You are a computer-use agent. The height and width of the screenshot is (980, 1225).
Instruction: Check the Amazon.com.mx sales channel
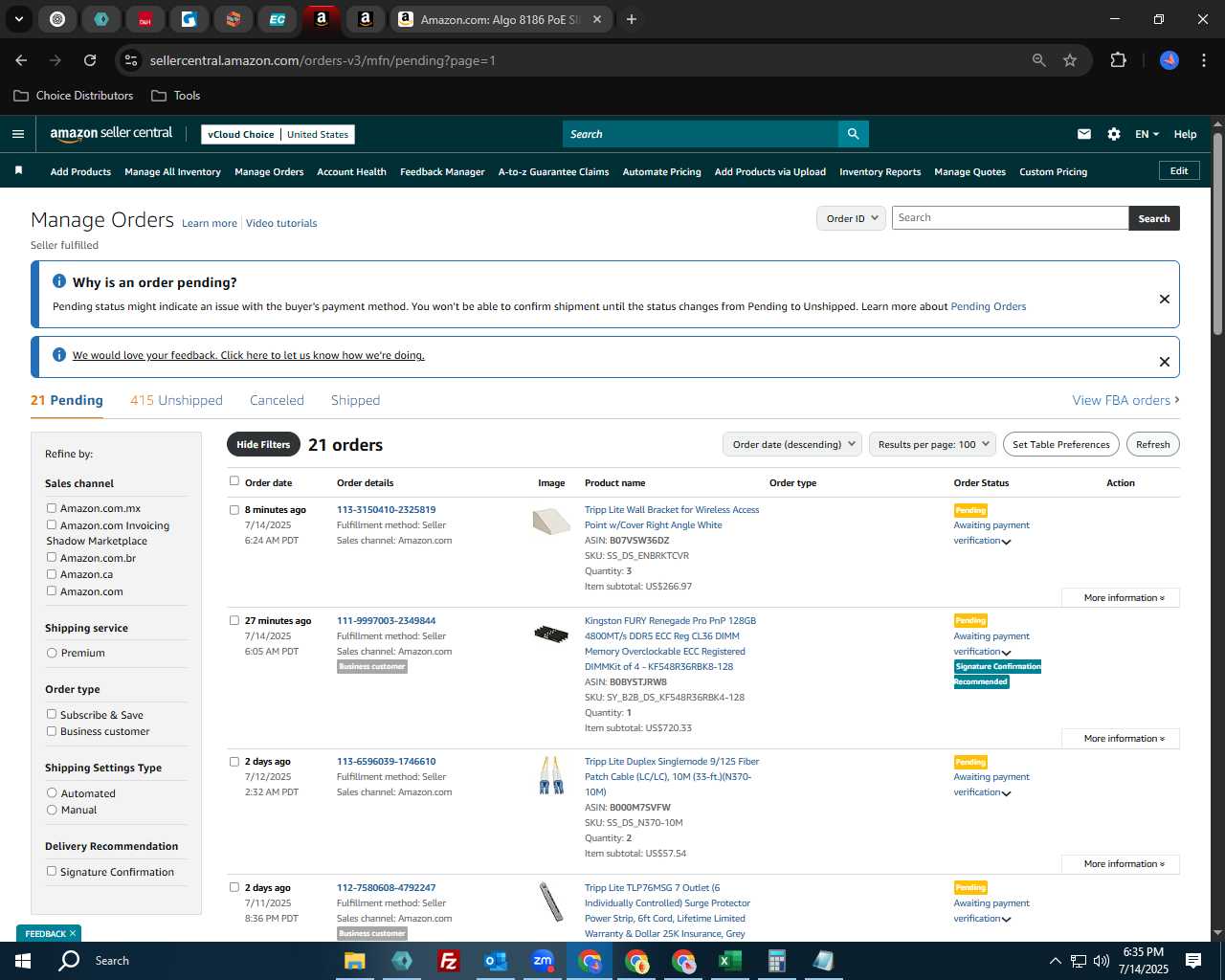click(52, 508)
